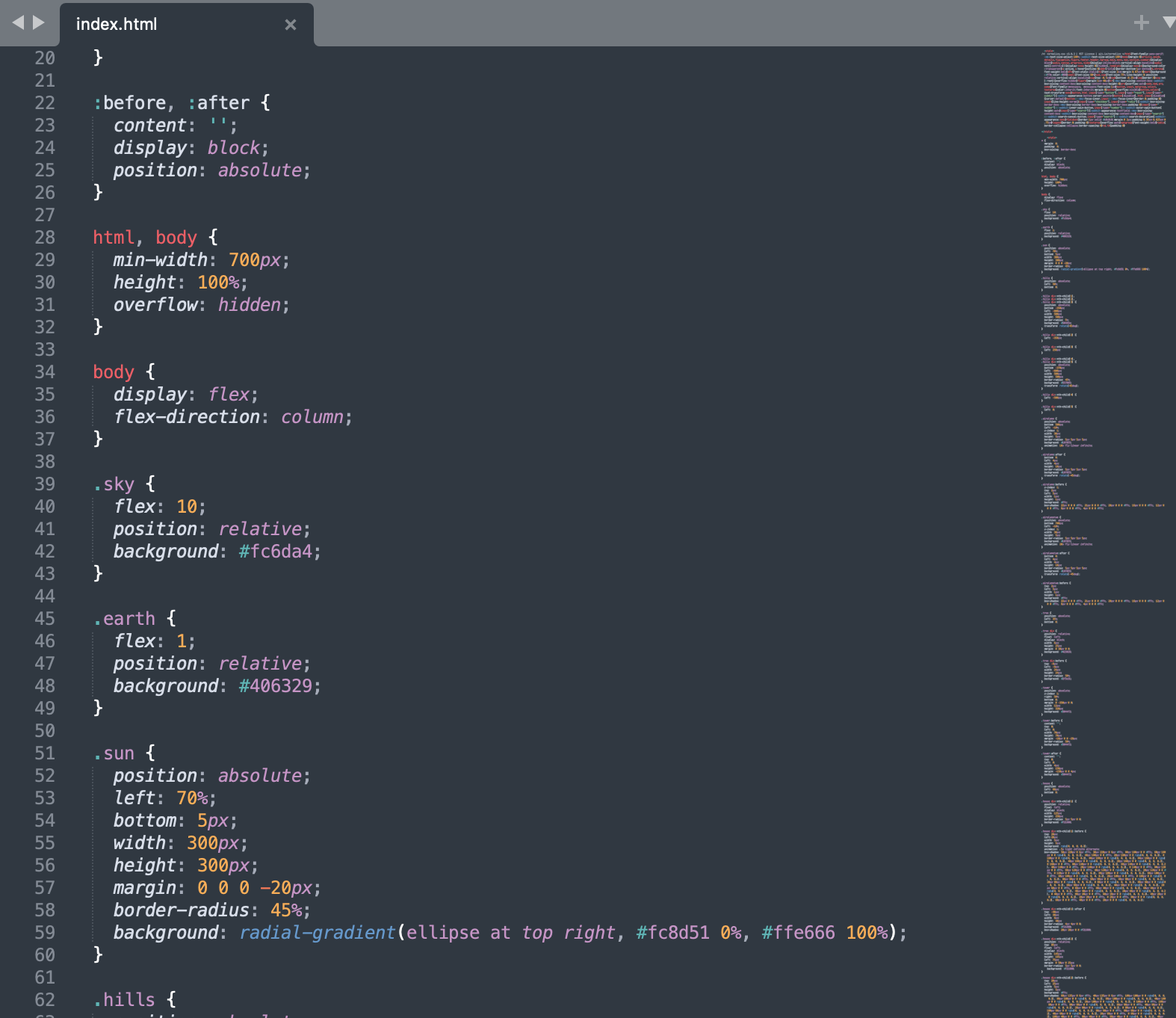Place cursor on ':before, :after {' selector
The height and width of the screenshot is (1018, 1176).
click(x=182, y=103)
